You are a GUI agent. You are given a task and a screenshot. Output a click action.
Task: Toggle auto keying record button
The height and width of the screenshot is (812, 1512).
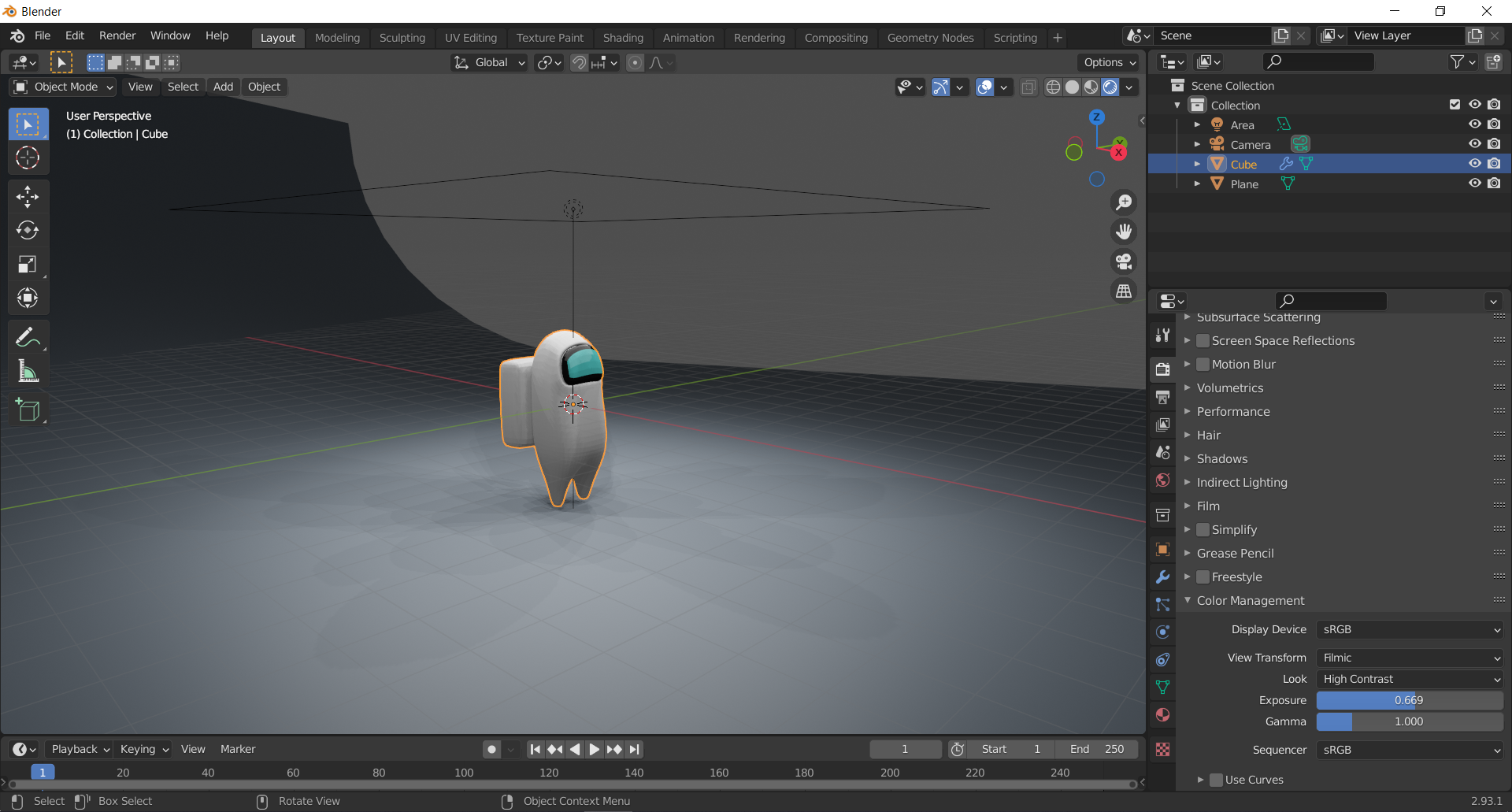pos(492,749)
